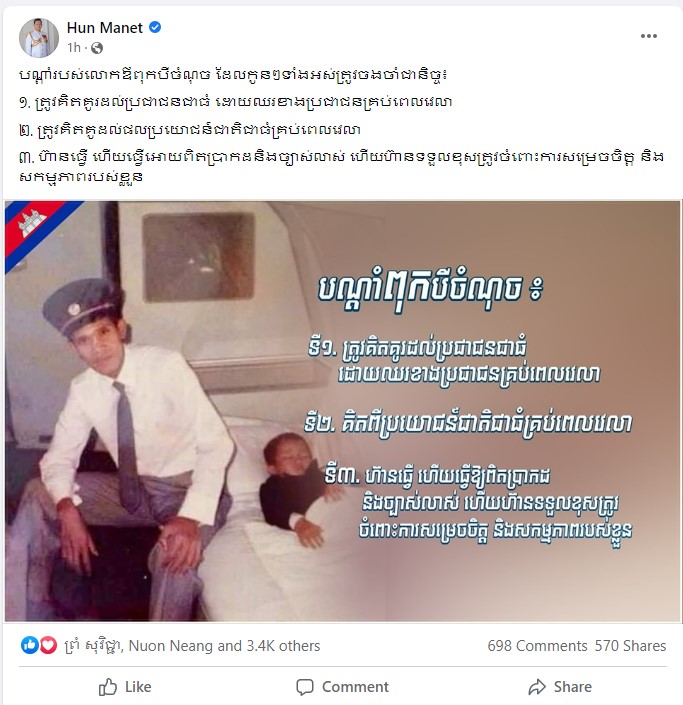This screenshot has height=705, width=683.
Task: Toggle the Like button on the post
Action: (x=125, y=687)
